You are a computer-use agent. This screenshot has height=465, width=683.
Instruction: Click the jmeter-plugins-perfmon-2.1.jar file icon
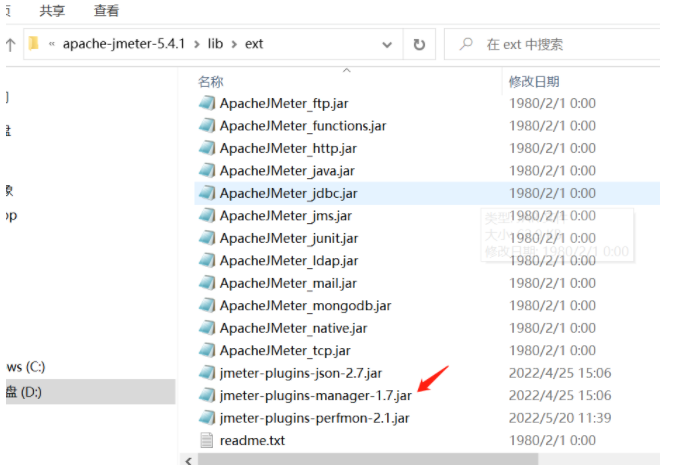coord(207,418)
